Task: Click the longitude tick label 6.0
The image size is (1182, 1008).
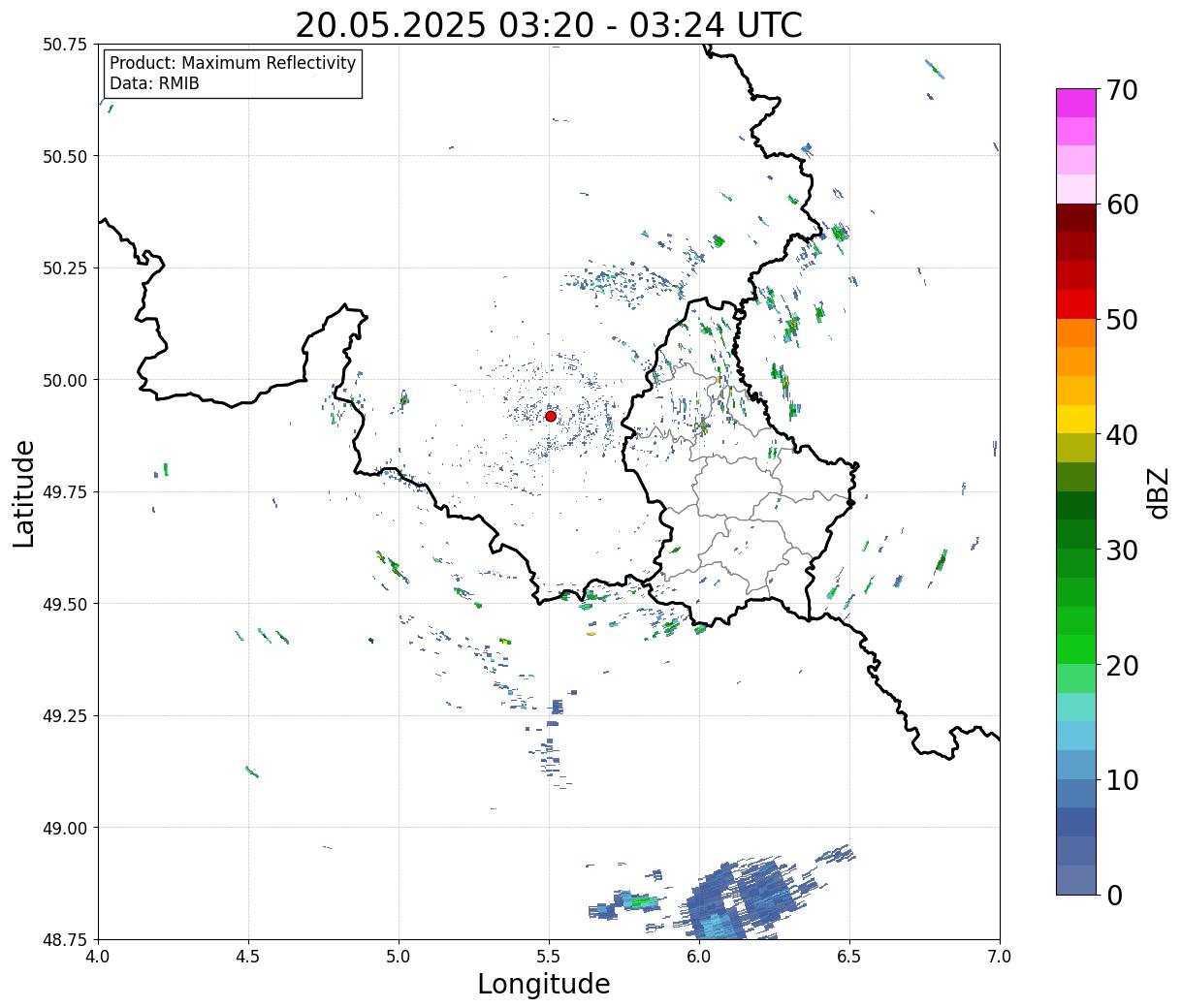Action: point(699,957)
